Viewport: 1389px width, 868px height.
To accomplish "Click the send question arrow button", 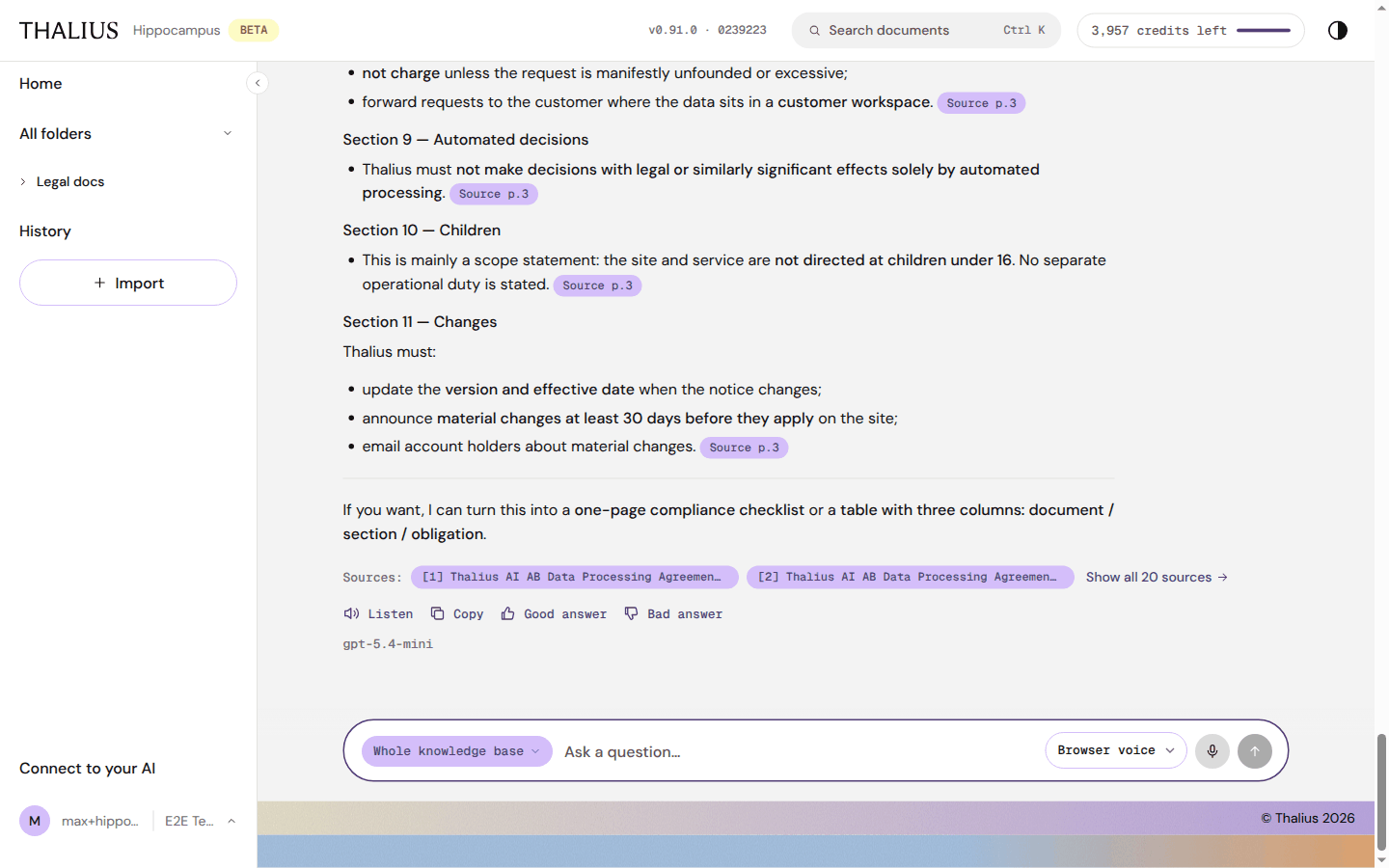I will click(1255, 750).
